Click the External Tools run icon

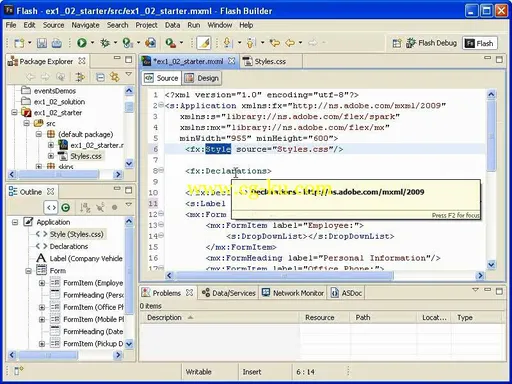(171, 43)
